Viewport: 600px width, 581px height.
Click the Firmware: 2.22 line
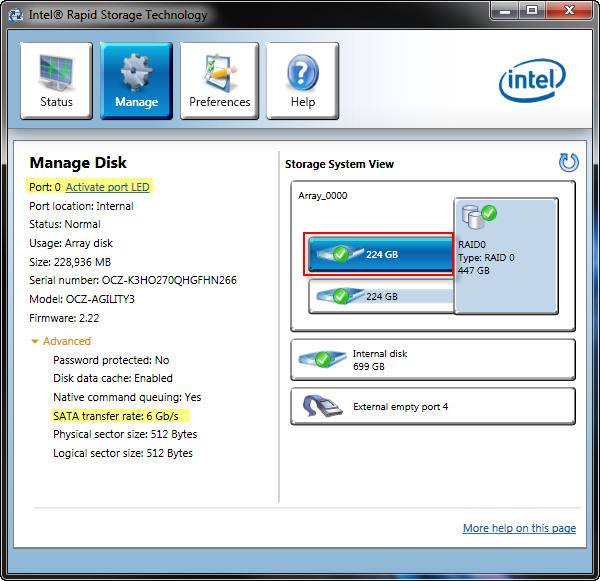(64, 318)
